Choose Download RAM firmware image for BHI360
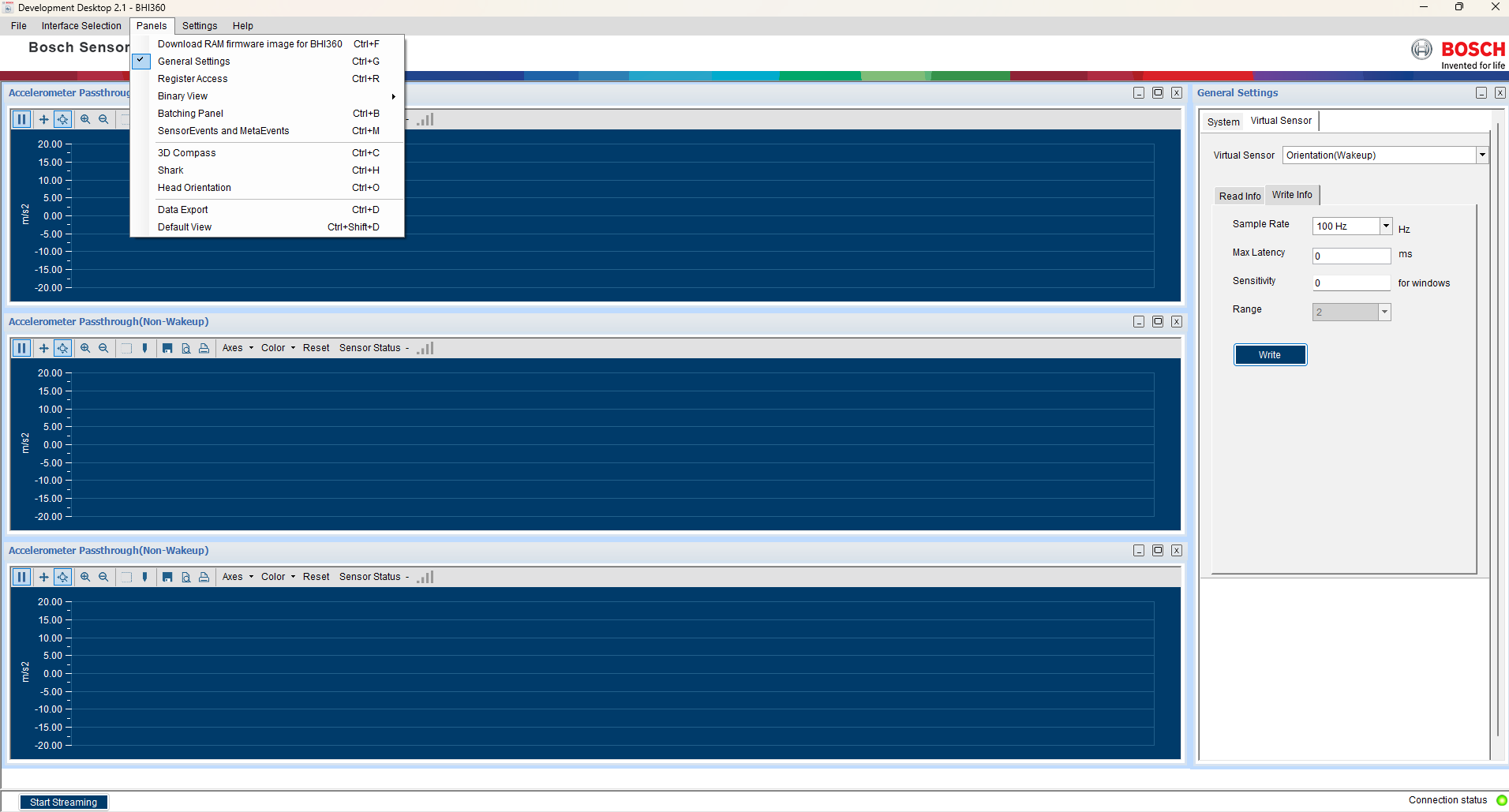 pyautogui.click(x=268, y=44)
